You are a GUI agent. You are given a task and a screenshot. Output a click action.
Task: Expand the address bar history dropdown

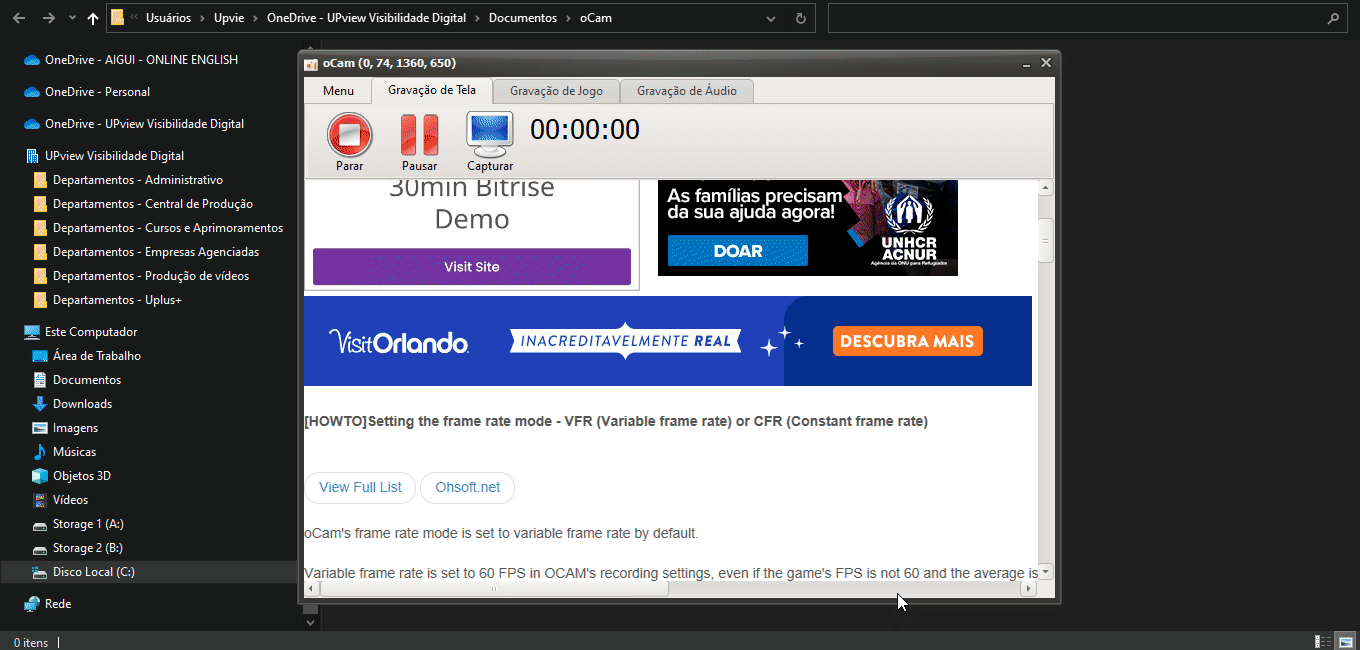pyautogui.click(x=769, y=18)
